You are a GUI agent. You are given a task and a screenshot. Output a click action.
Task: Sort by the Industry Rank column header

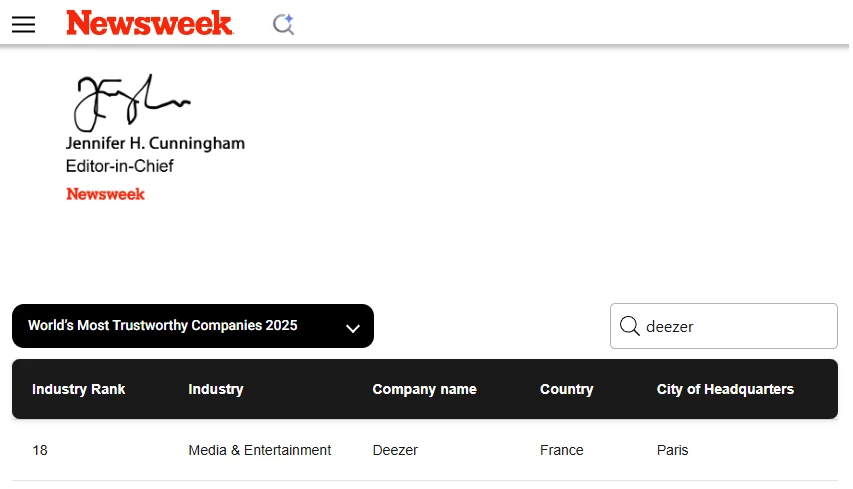point(78,389)
